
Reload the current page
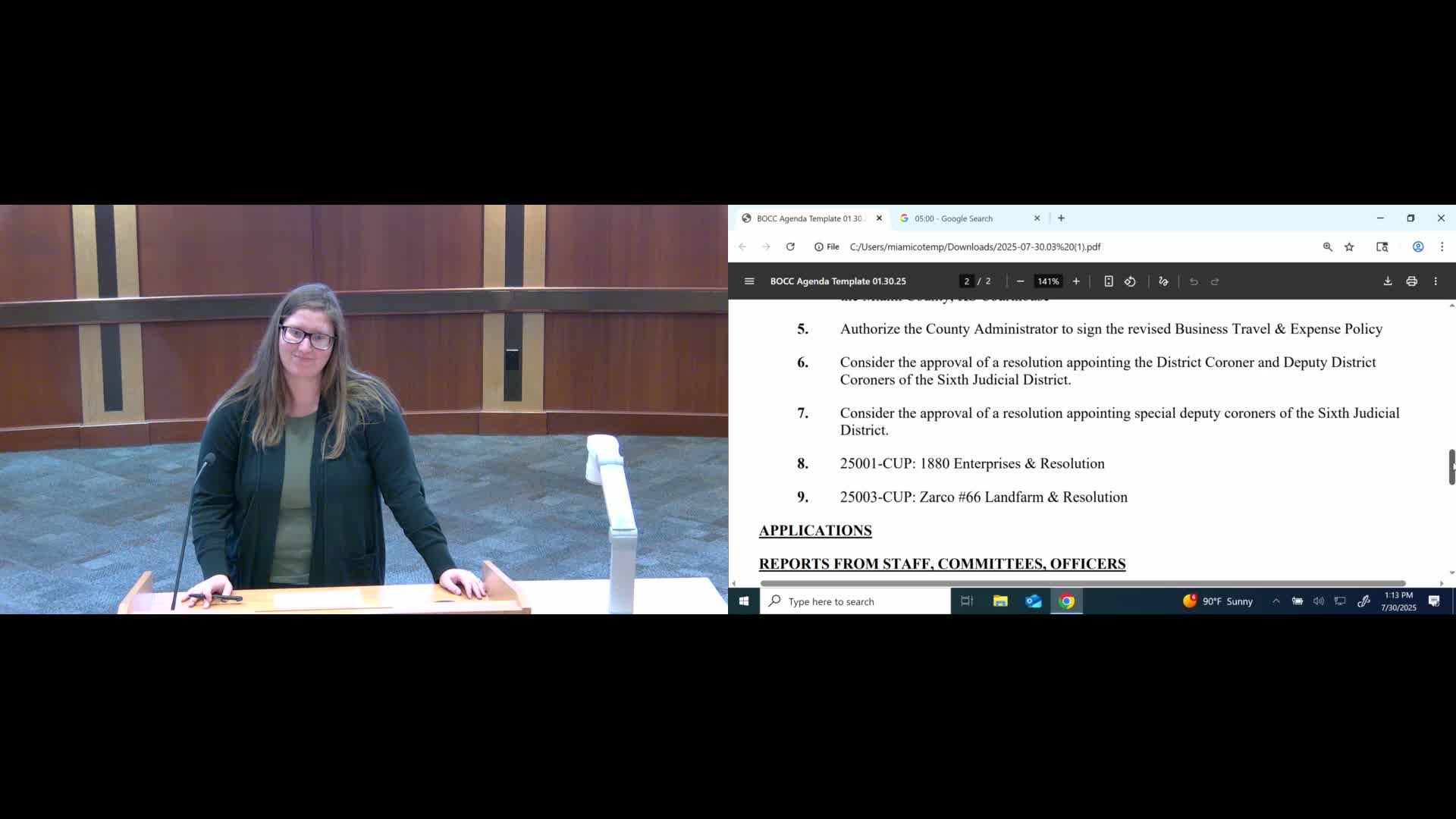790,247
